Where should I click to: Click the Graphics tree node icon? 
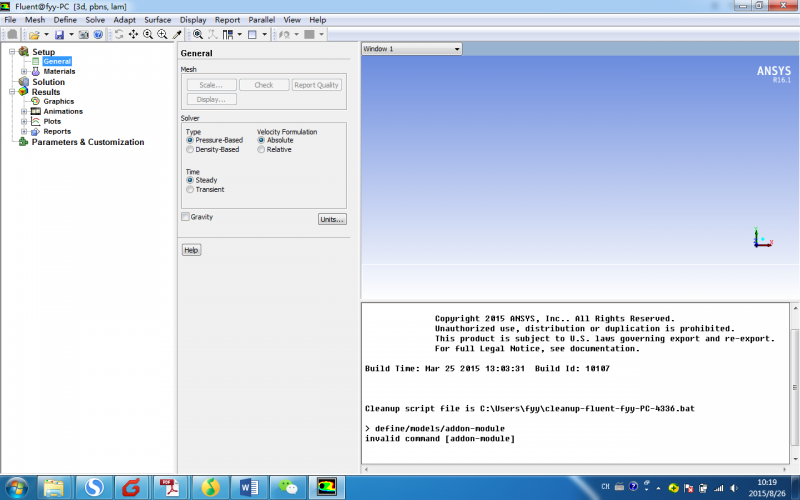36,101
